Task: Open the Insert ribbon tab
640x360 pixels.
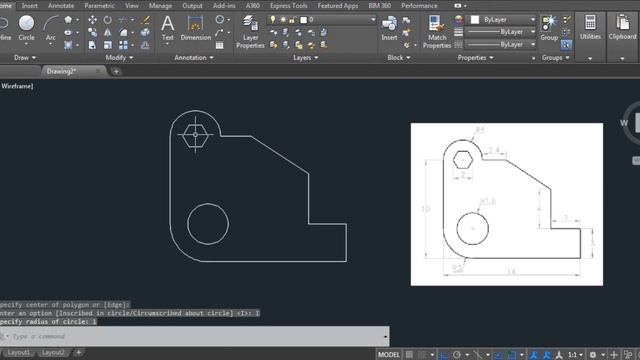Action: (x=29, y=6)
